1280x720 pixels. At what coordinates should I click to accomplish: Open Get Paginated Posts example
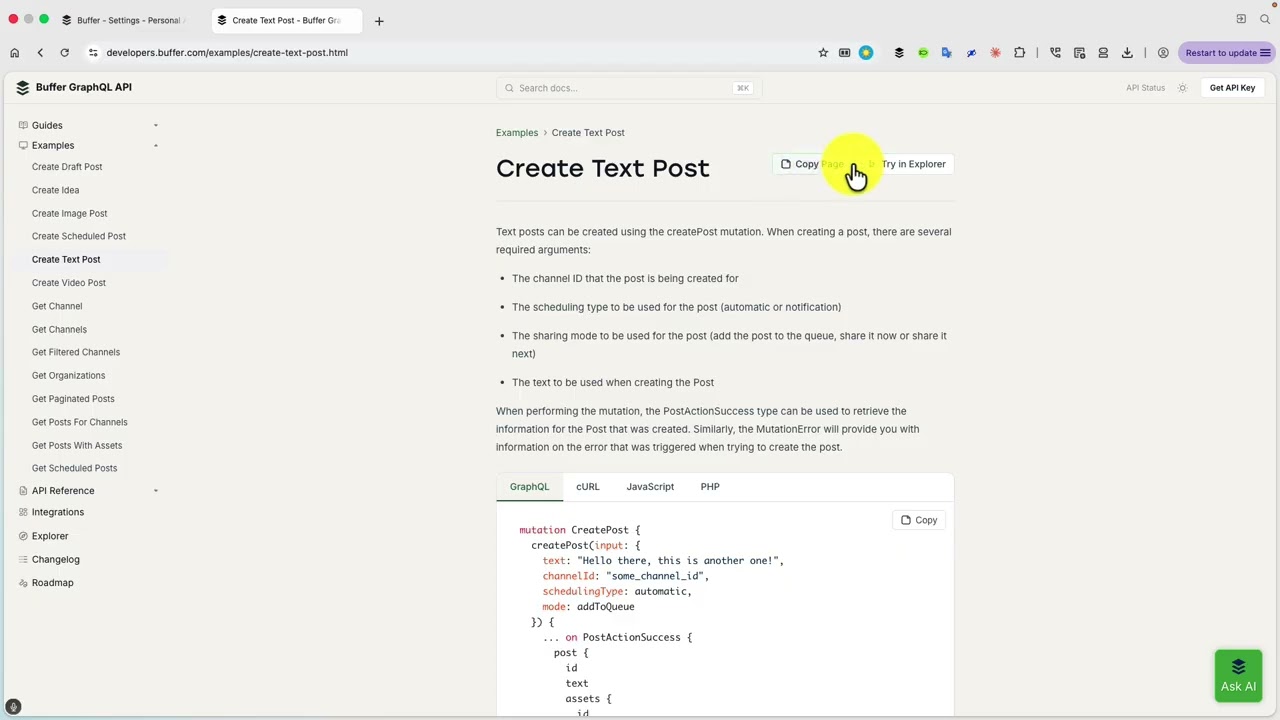click(73, 399)
